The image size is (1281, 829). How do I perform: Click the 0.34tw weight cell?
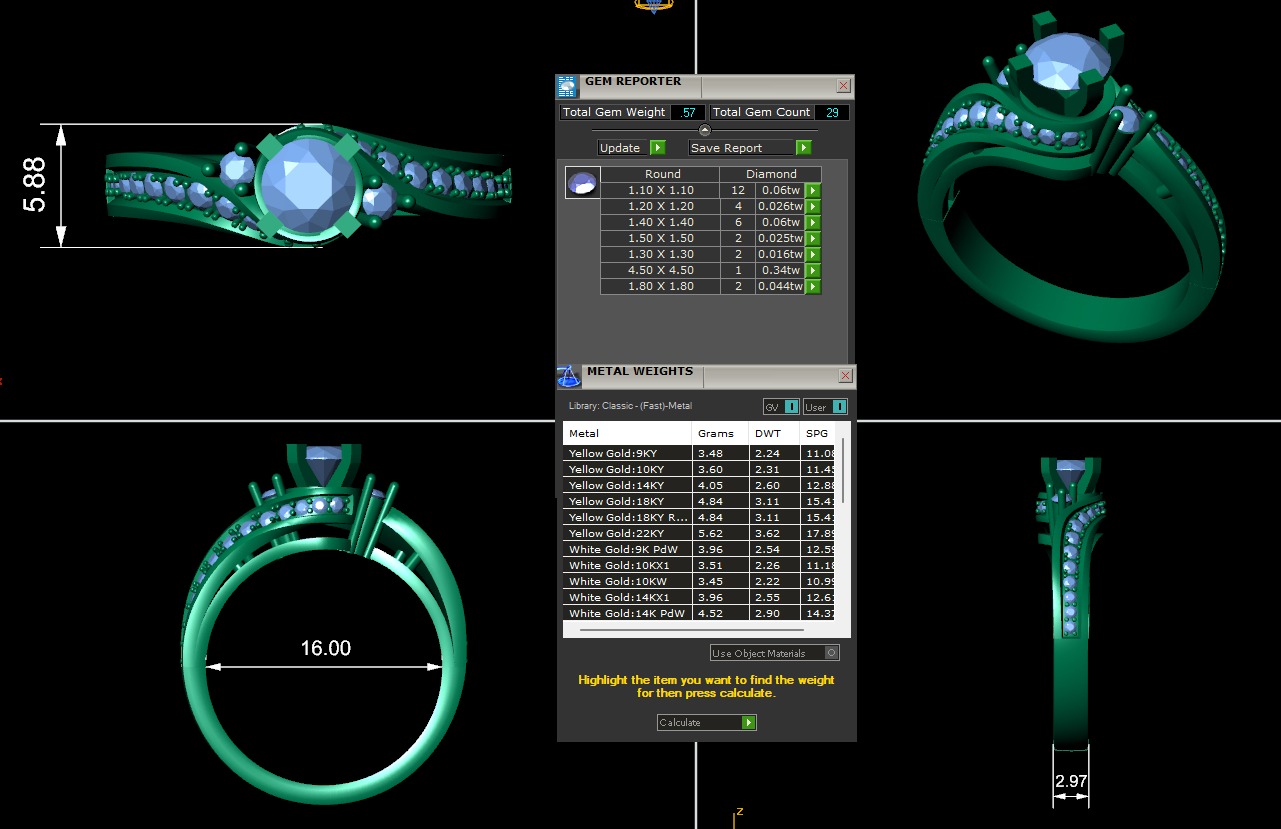pos(780,270)
